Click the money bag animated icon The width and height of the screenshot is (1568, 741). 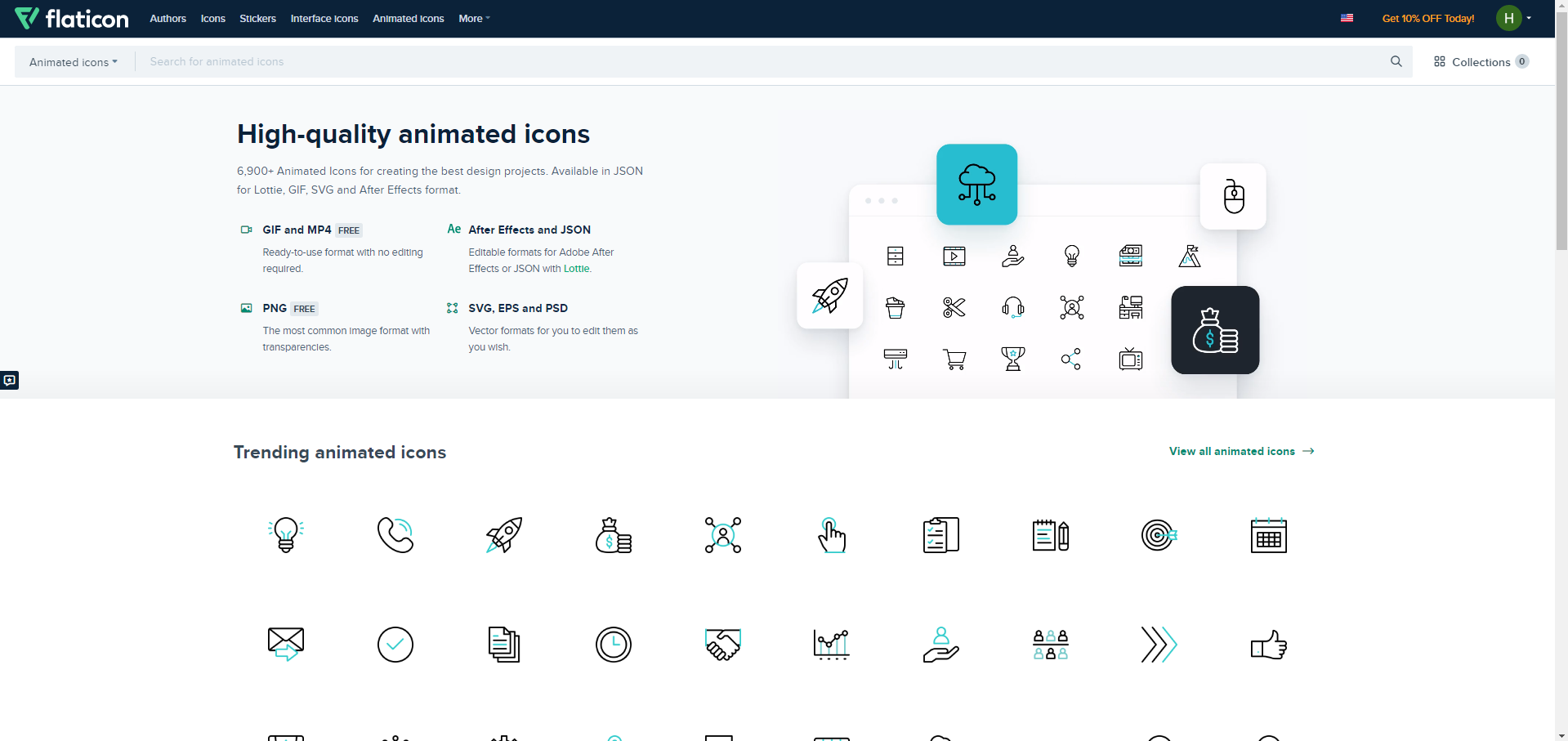(614, 535)
